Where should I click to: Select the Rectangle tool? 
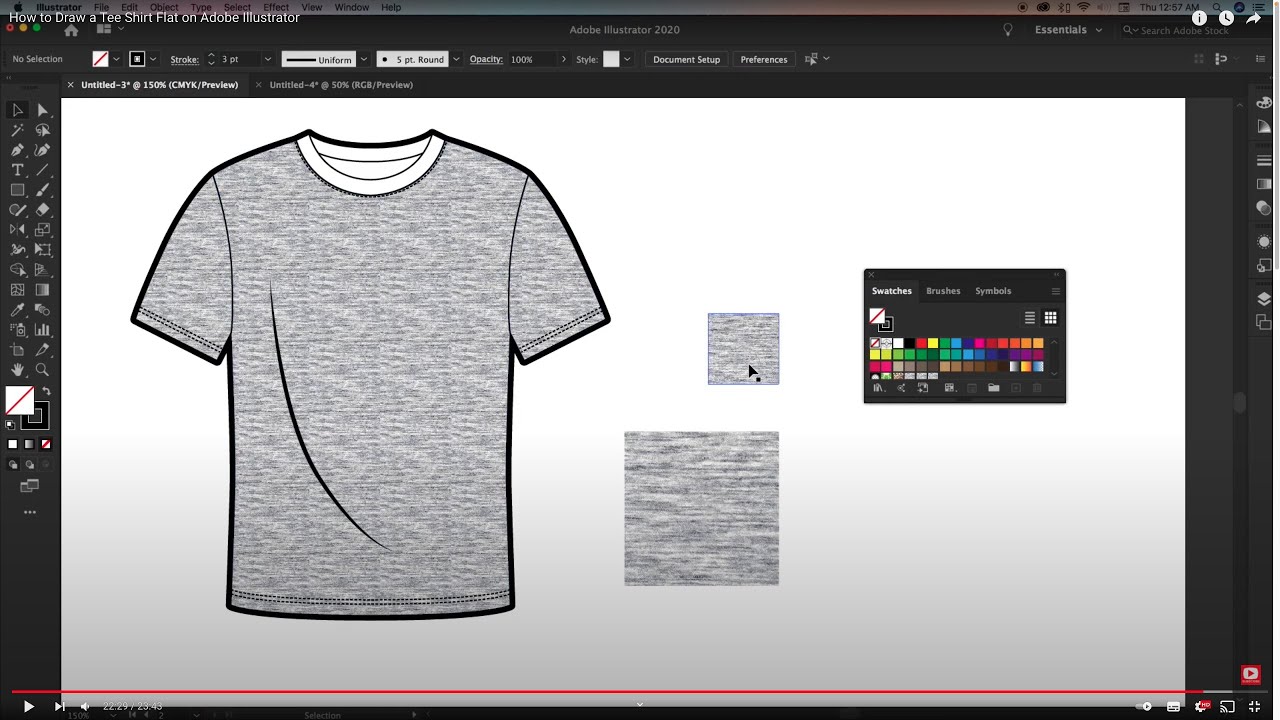pos(17,190)
